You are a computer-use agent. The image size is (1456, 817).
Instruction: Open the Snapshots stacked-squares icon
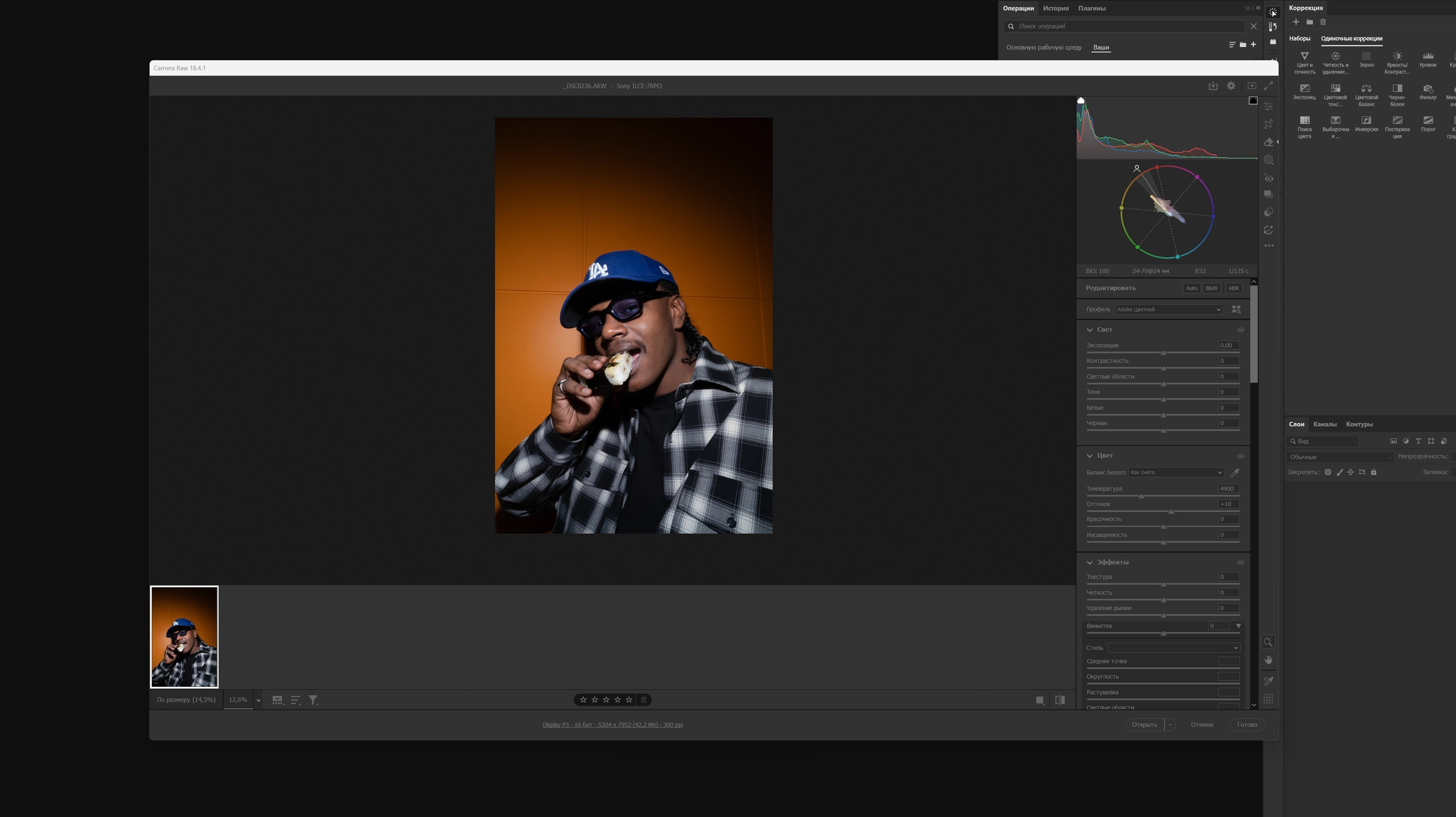[x=1268, y=194]
